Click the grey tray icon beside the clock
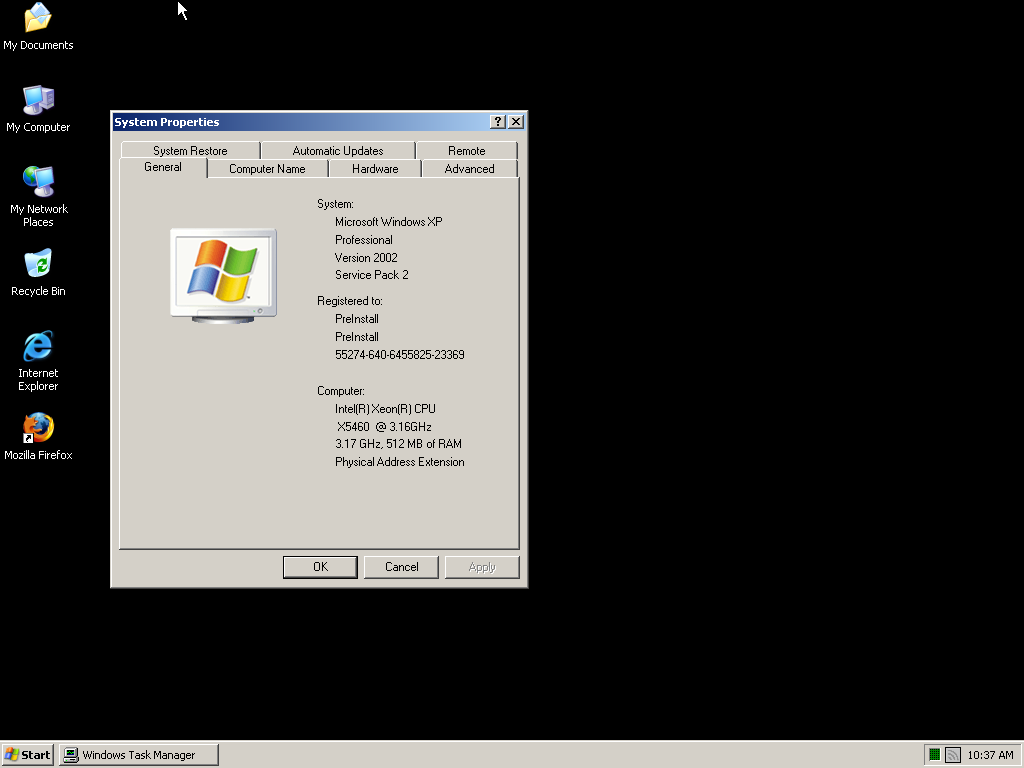1024x768 pixels. pos(953,755)
